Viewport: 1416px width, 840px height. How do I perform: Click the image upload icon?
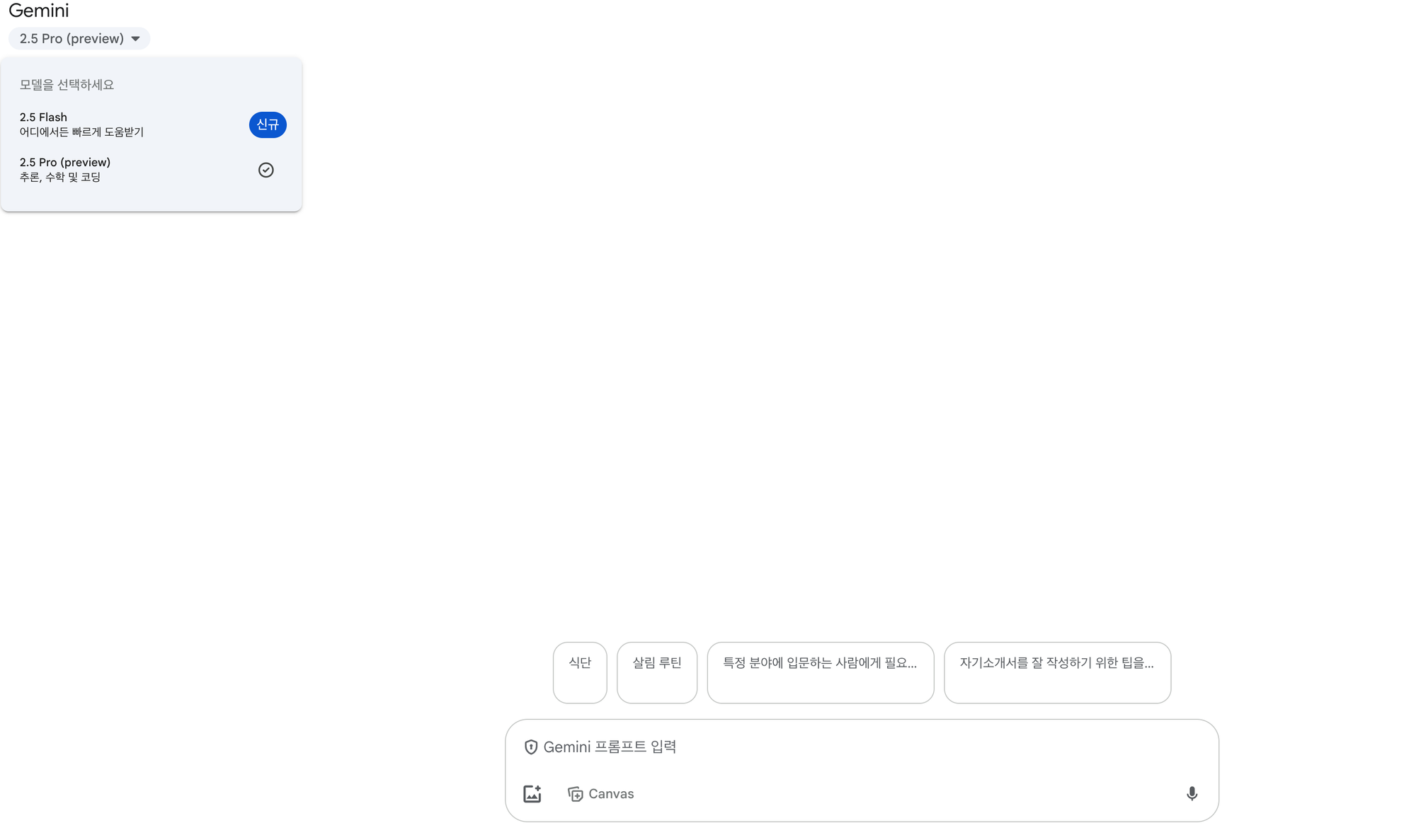click(x=532, y=794)
